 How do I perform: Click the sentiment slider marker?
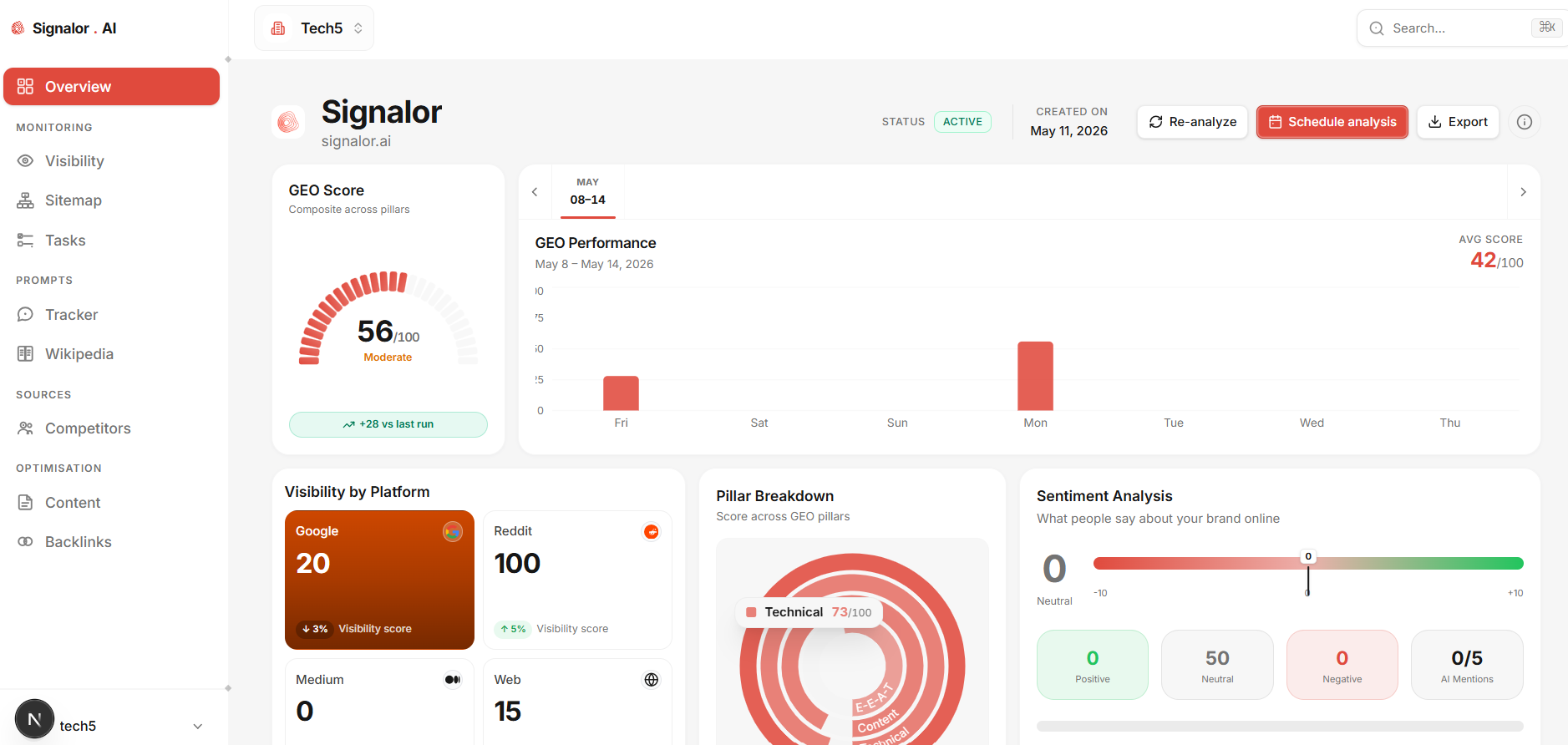tap(1308, 574)
